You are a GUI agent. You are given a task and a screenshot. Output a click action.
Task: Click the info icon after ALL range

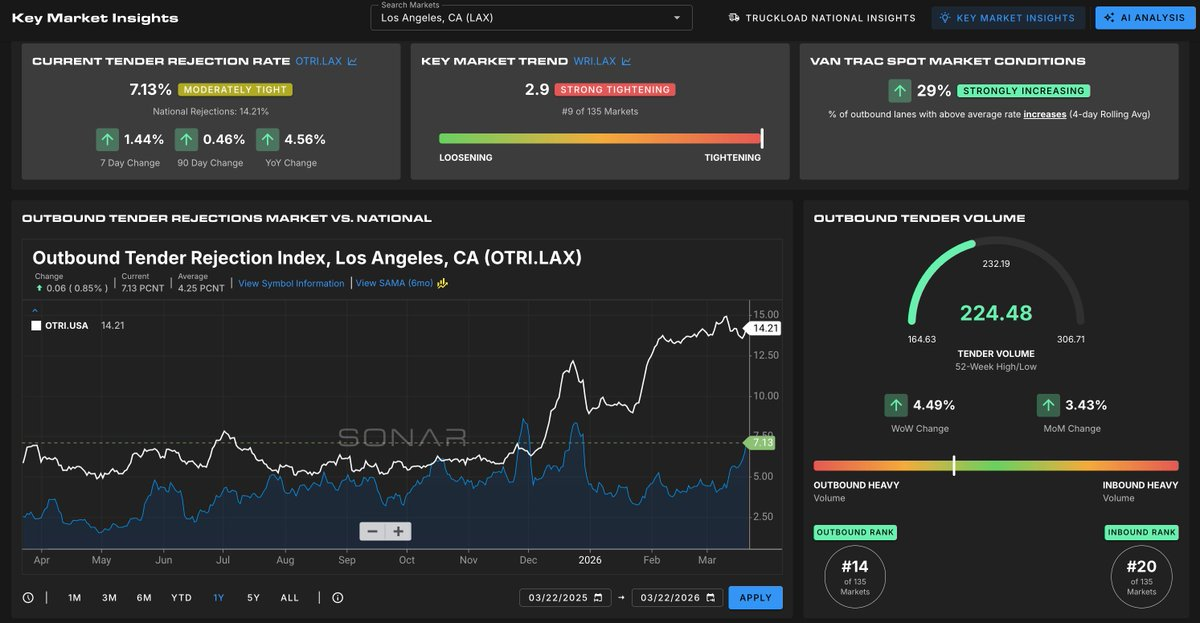(337, 598)
